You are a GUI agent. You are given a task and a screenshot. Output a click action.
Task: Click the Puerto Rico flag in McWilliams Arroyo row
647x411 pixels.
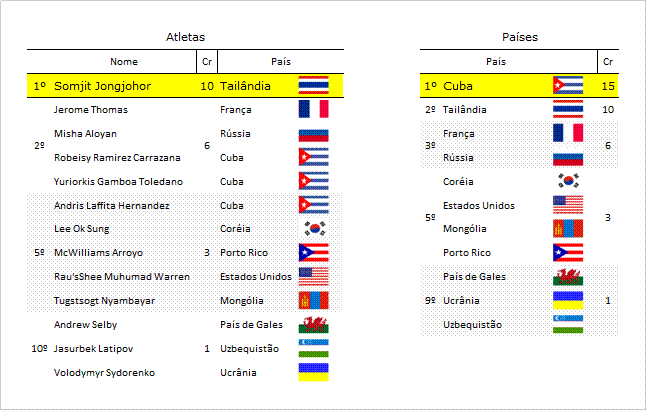(x=314, y=253)
